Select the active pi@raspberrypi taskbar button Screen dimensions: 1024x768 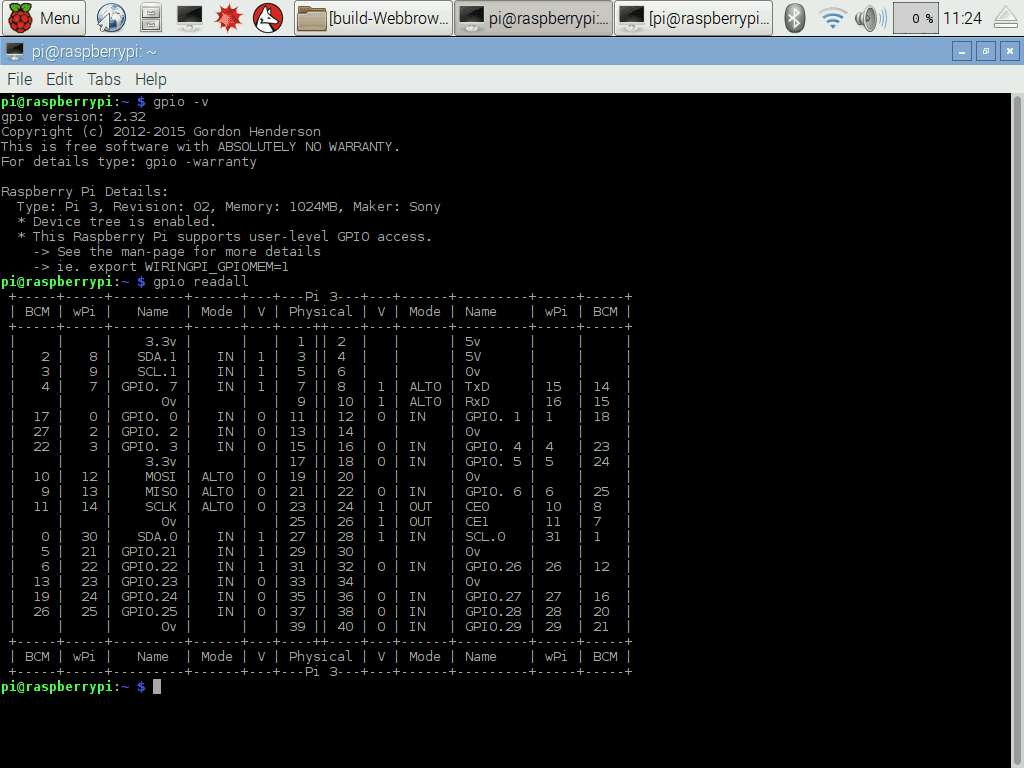click(533, 17)
